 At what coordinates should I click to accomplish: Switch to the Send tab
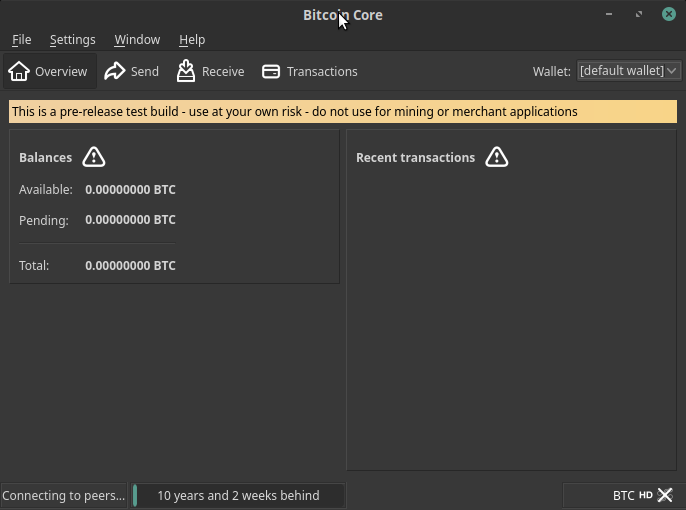(x=132, y=71)
